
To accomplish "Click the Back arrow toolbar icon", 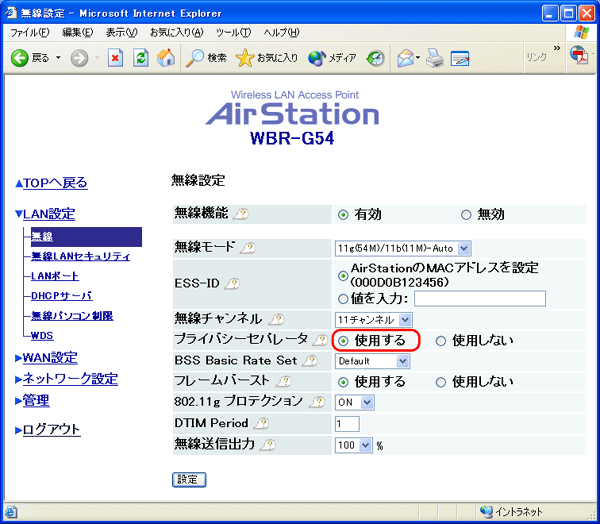I will click(x=20, y=58).
